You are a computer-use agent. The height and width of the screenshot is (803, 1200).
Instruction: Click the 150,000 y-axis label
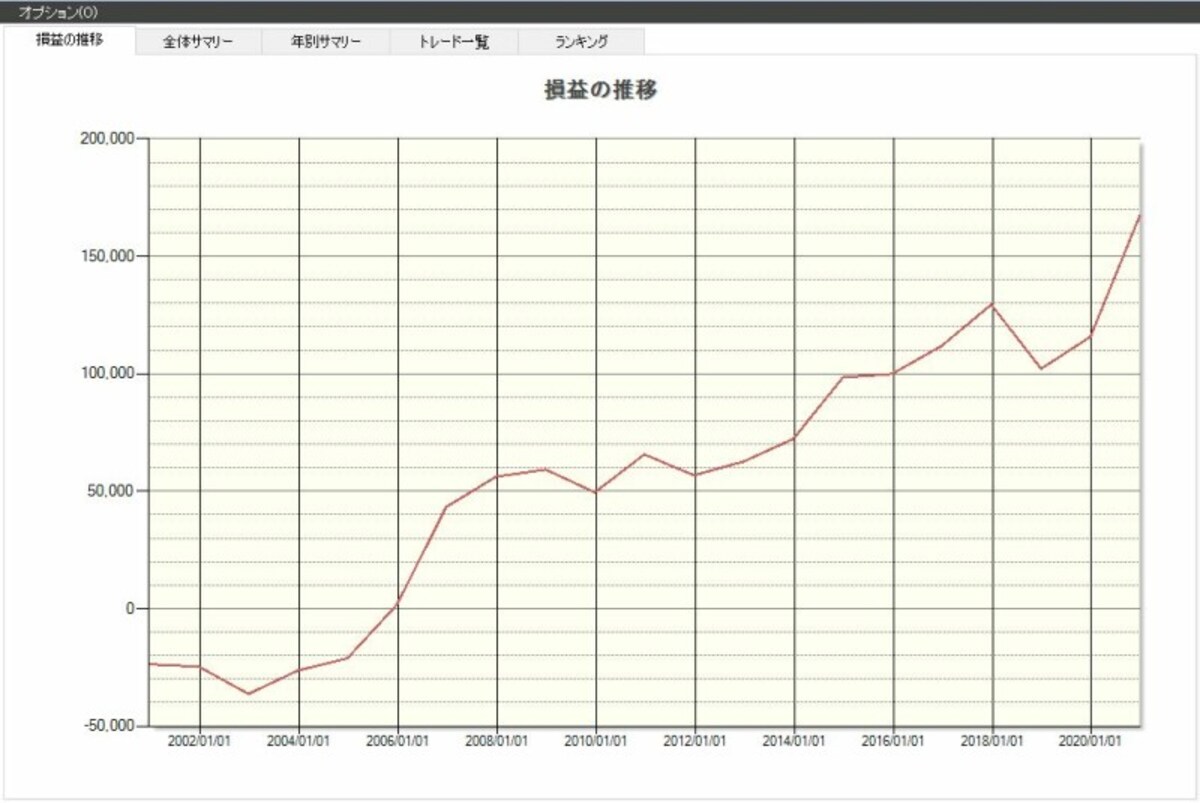point(107,256)
